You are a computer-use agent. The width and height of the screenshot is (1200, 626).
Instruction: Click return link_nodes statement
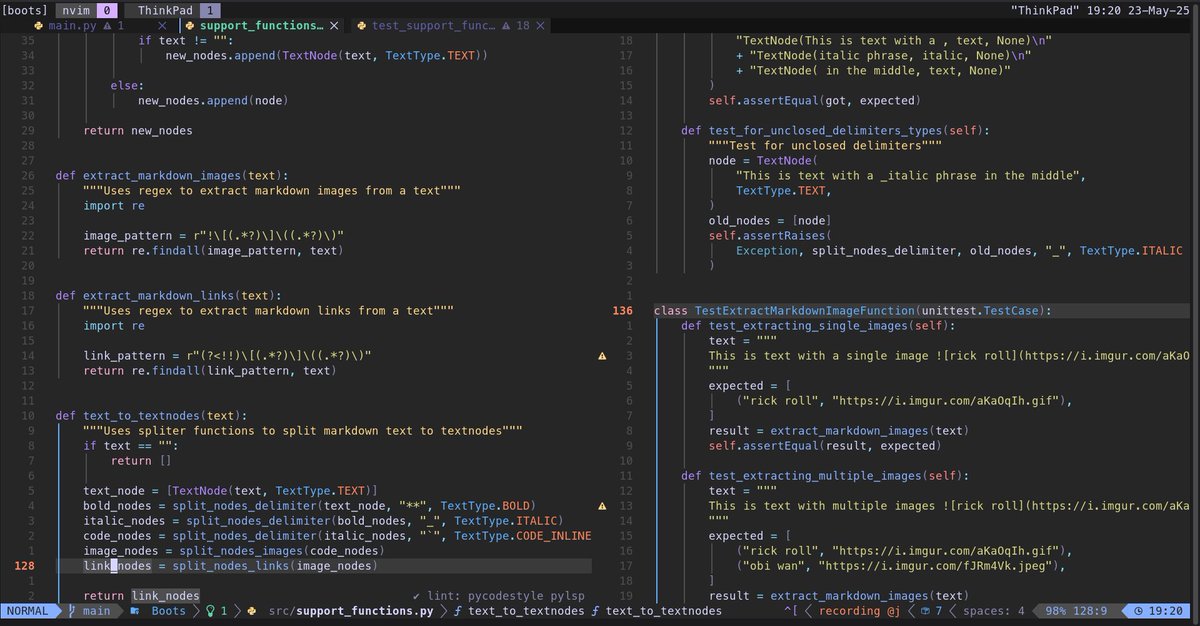(x=142, y=596)
